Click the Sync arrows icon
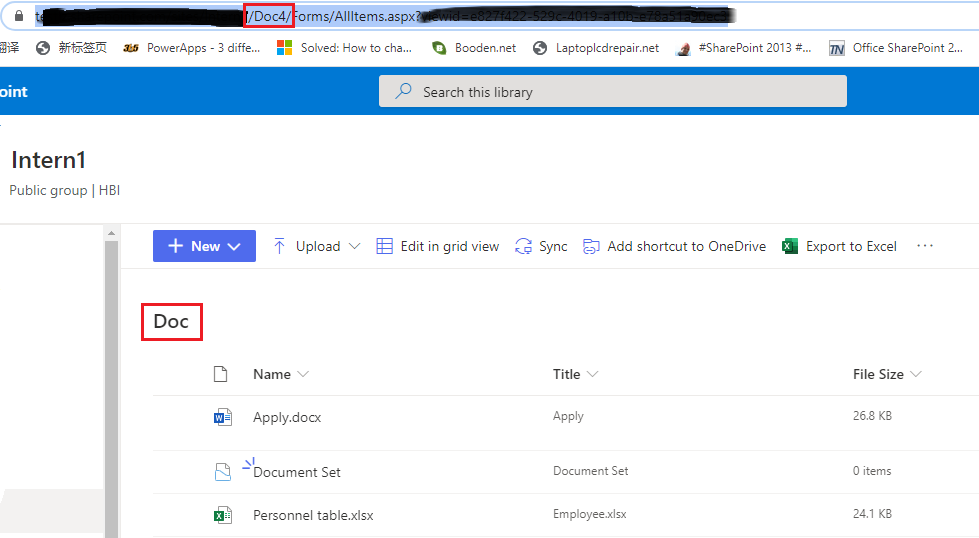Screen dimensions: 979x538 point(523,247)
